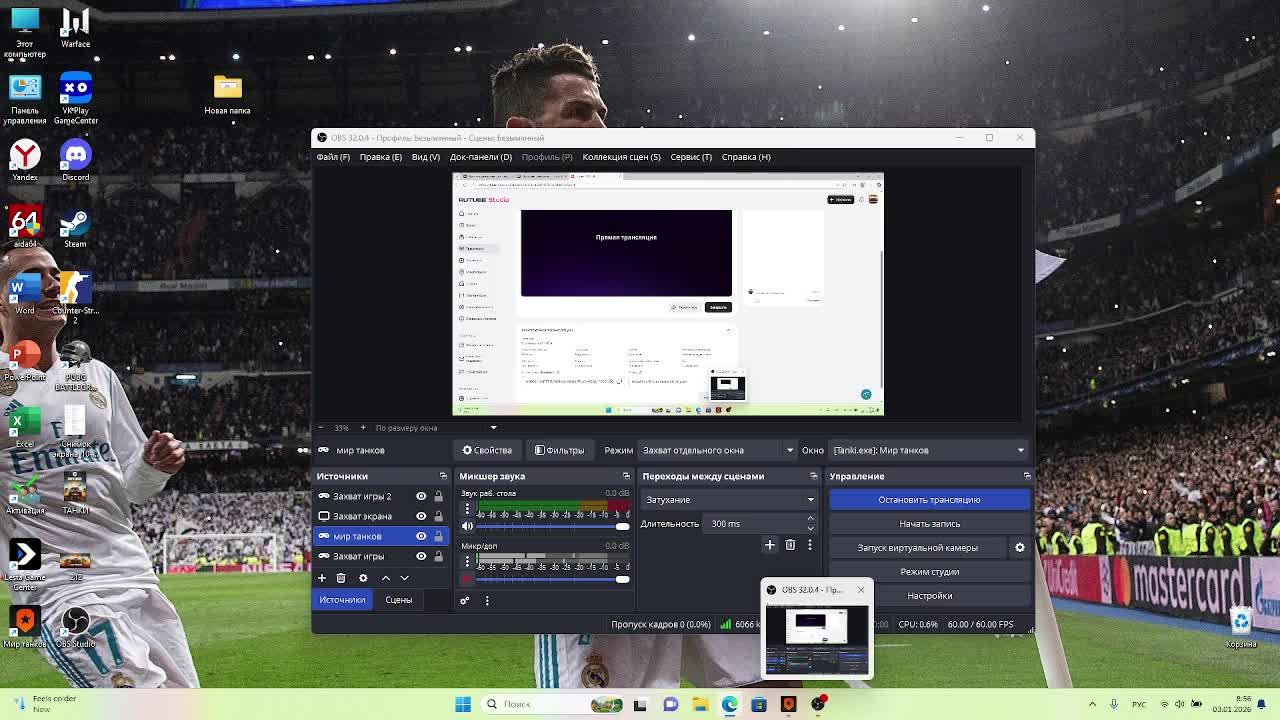Pop out the Микшер звука dock

626,476
